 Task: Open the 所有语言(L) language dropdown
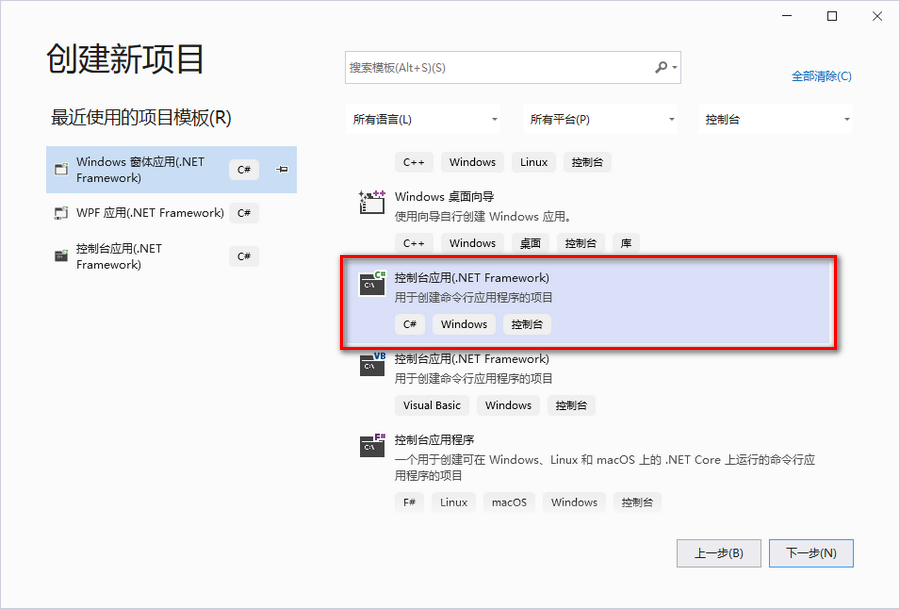pyautogui.click(x=423, y=119)
